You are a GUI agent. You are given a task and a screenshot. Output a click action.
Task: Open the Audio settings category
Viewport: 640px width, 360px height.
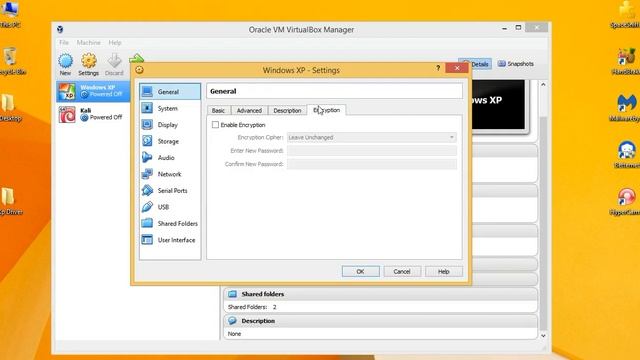[170, 158]
